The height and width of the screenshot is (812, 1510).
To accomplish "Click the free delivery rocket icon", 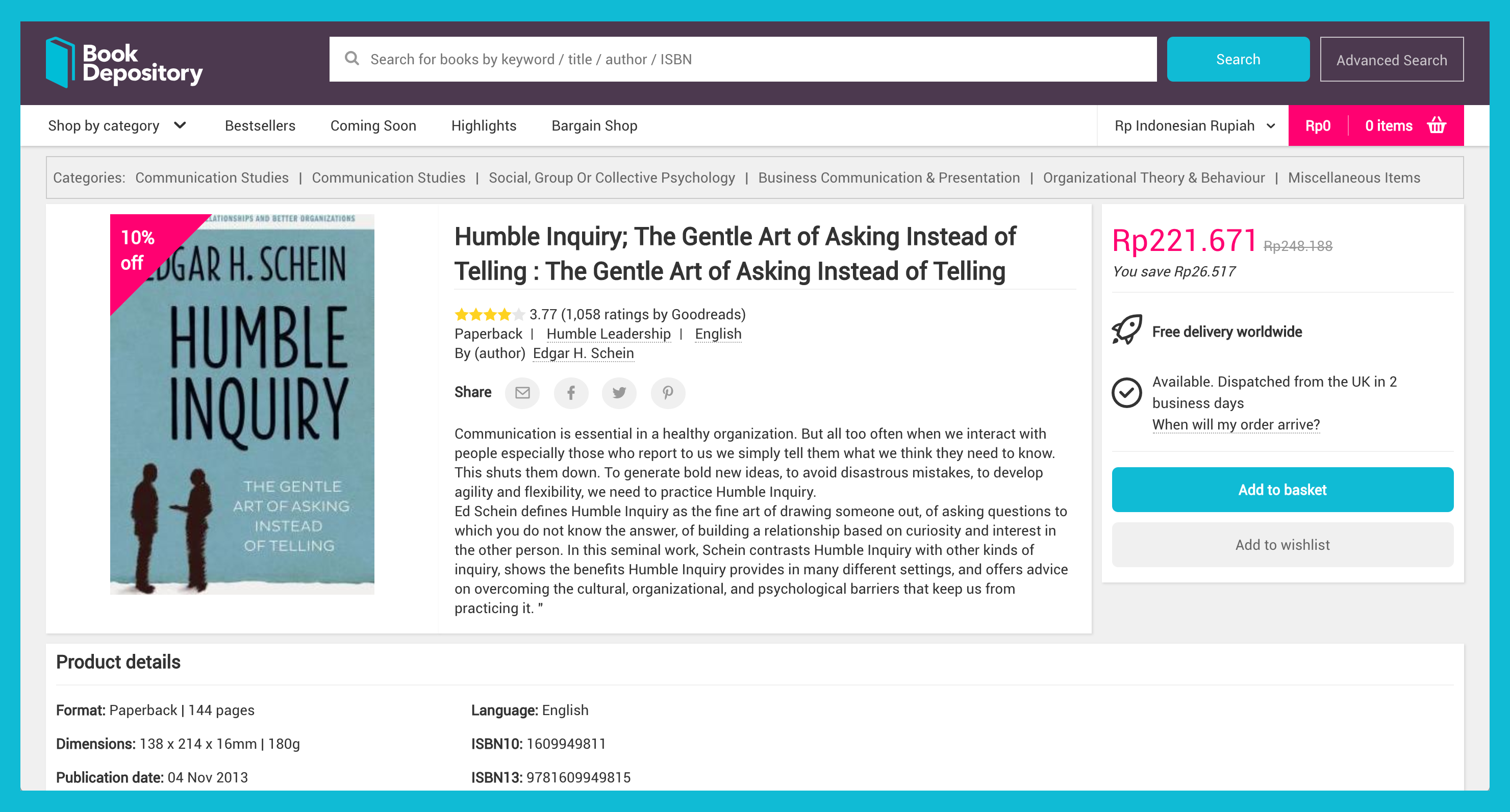I will coord(1127,330).
